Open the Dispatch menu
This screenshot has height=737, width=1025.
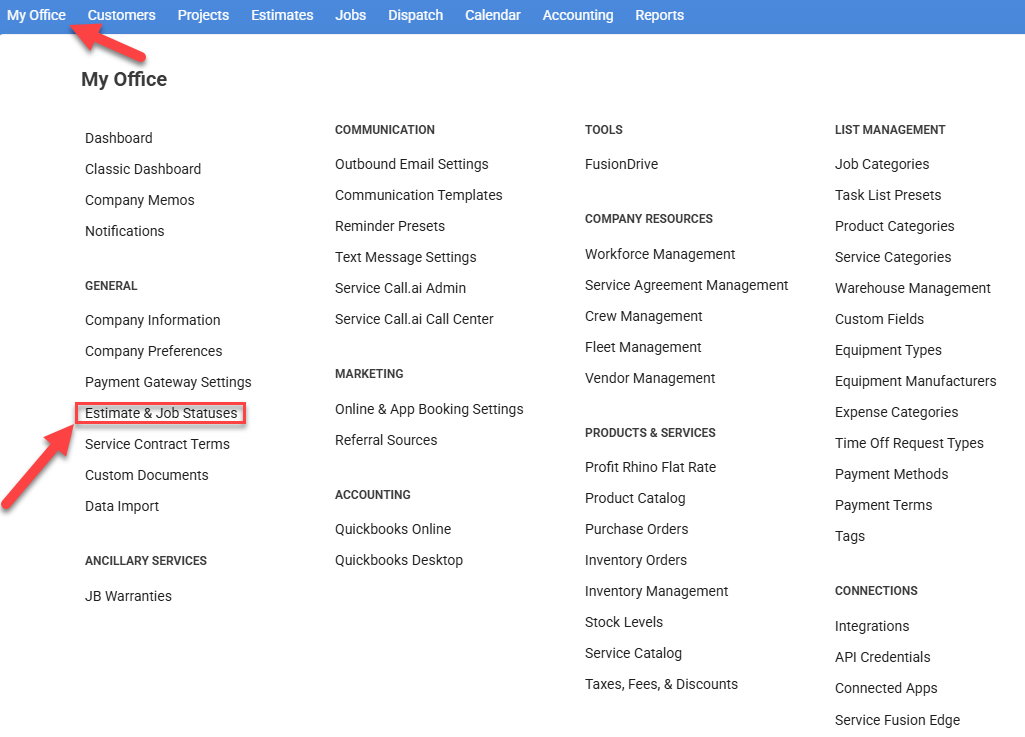[416, 15]
